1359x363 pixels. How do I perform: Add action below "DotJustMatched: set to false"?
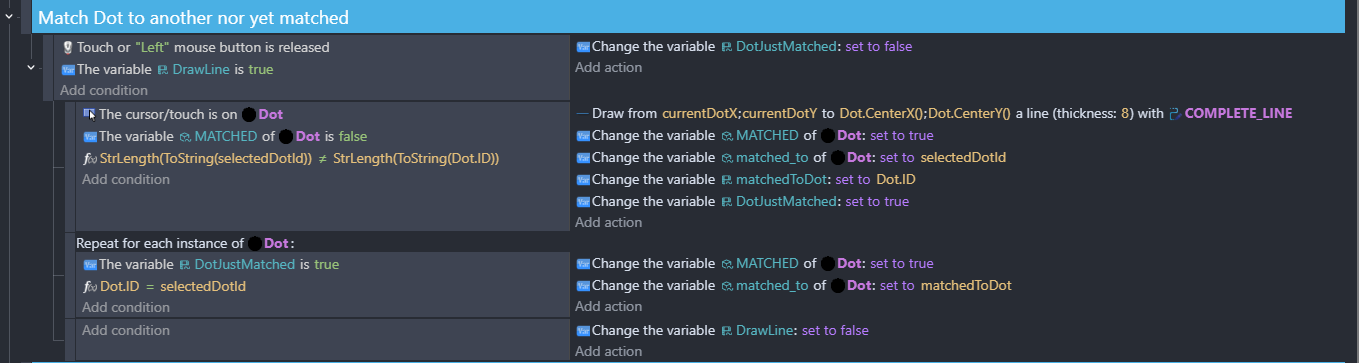tap(609, 67)
